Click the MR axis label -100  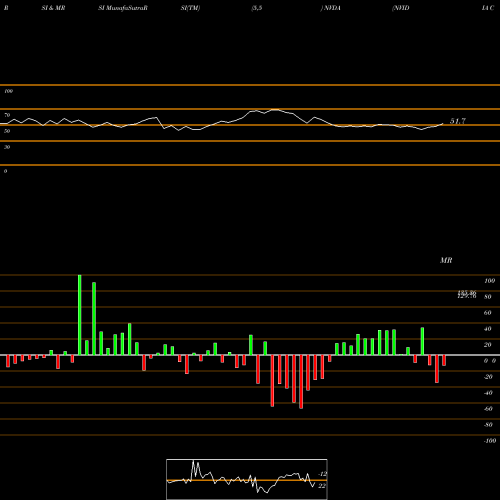pos(489,441)
